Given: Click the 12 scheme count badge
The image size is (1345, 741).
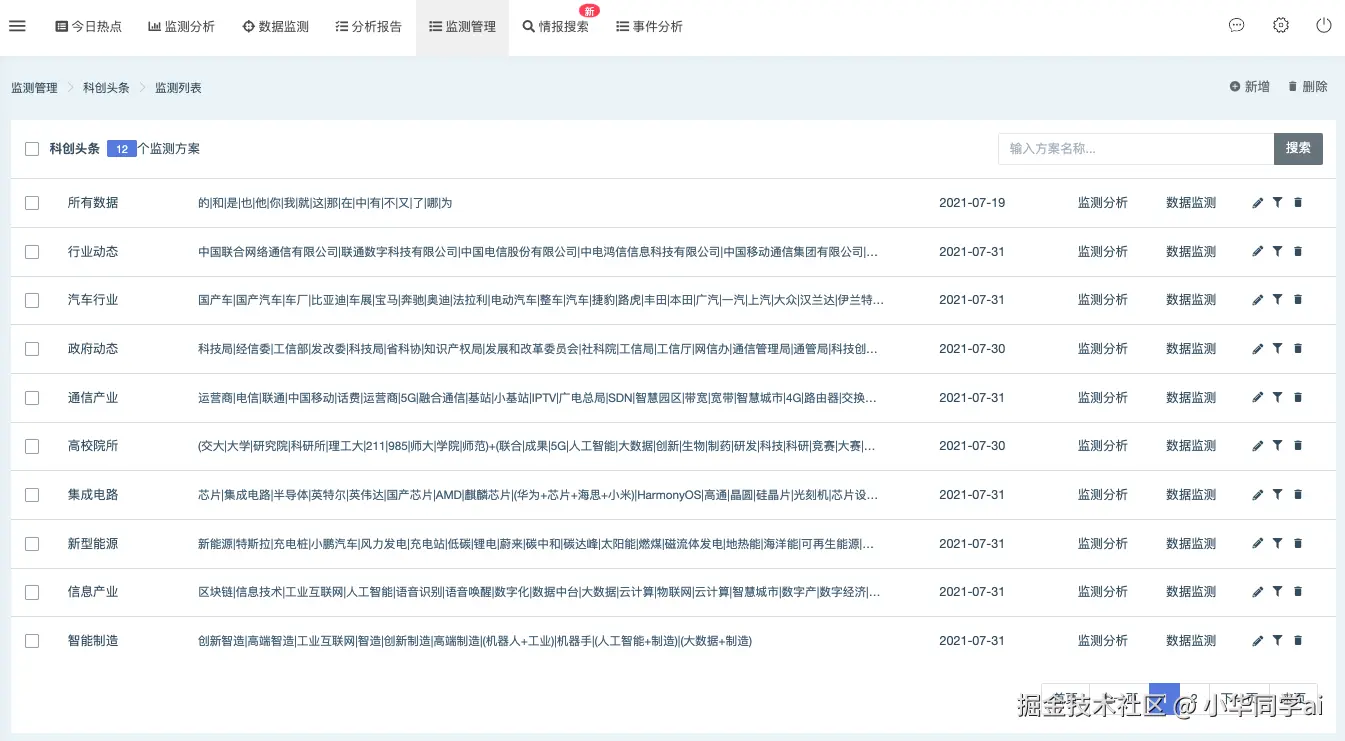Looking at the screenshot, I should coord(121,149).
